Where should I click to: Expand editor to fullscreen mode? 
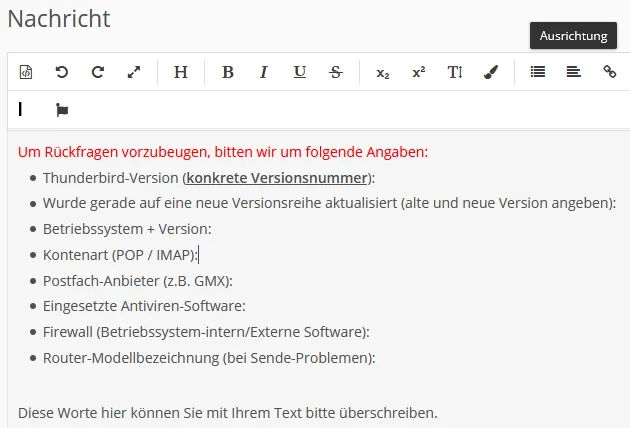click(133, 72)
